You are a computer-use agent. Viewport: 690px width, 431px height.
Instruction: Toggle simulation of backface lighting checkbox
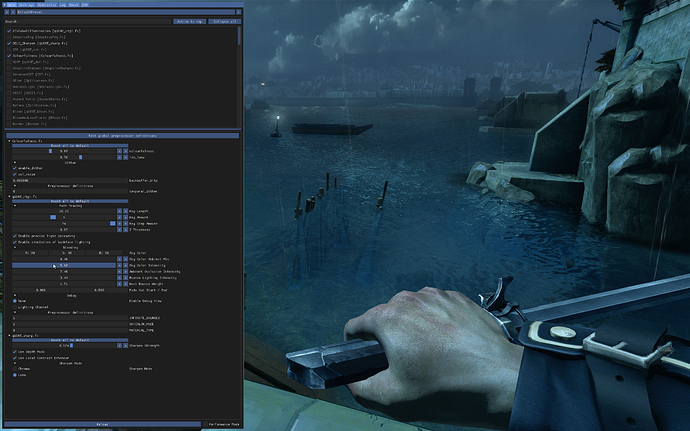tap(15, 242)
